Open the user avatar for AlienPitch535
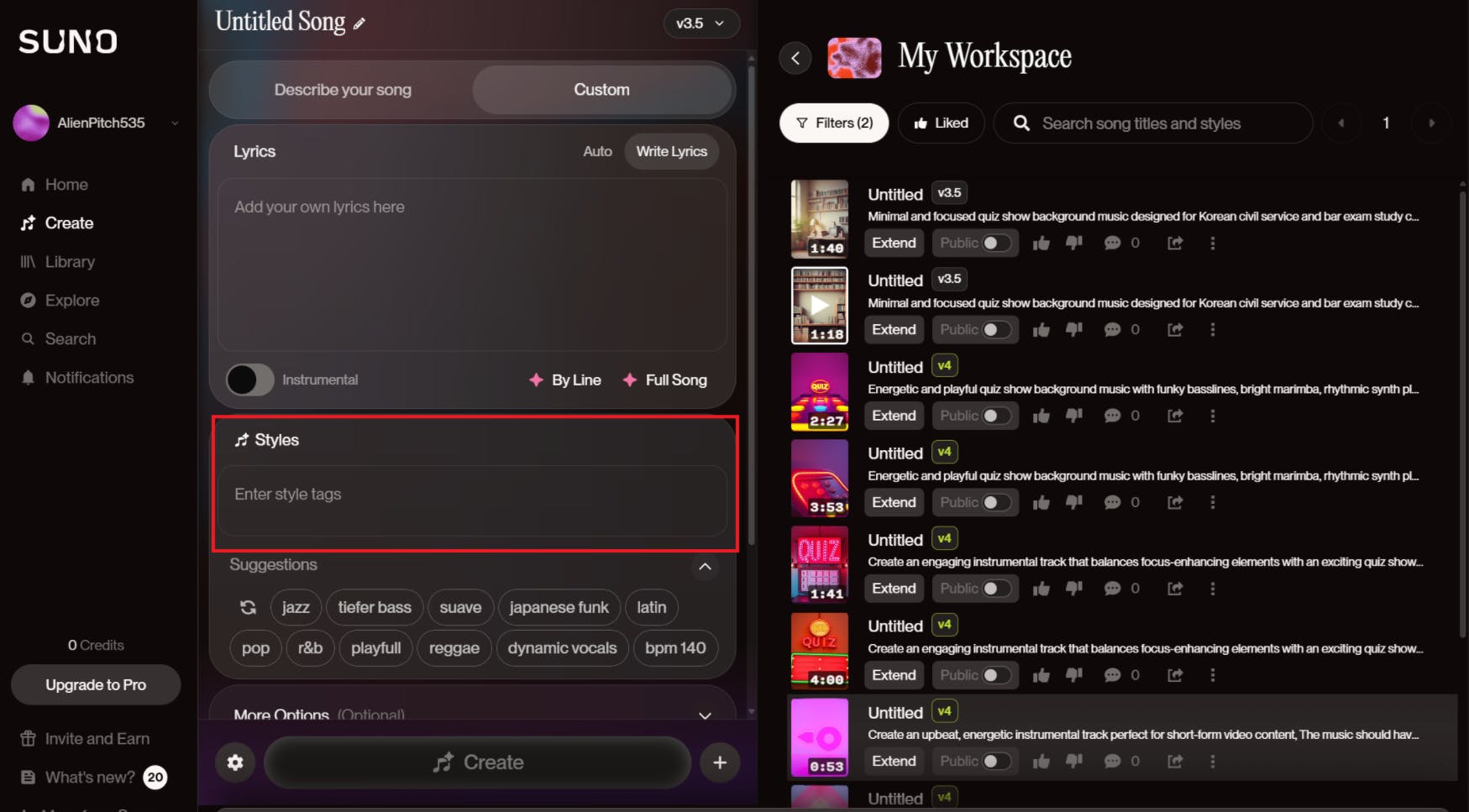This screenshot has width=1469, height=812. (x=31, y=123)
